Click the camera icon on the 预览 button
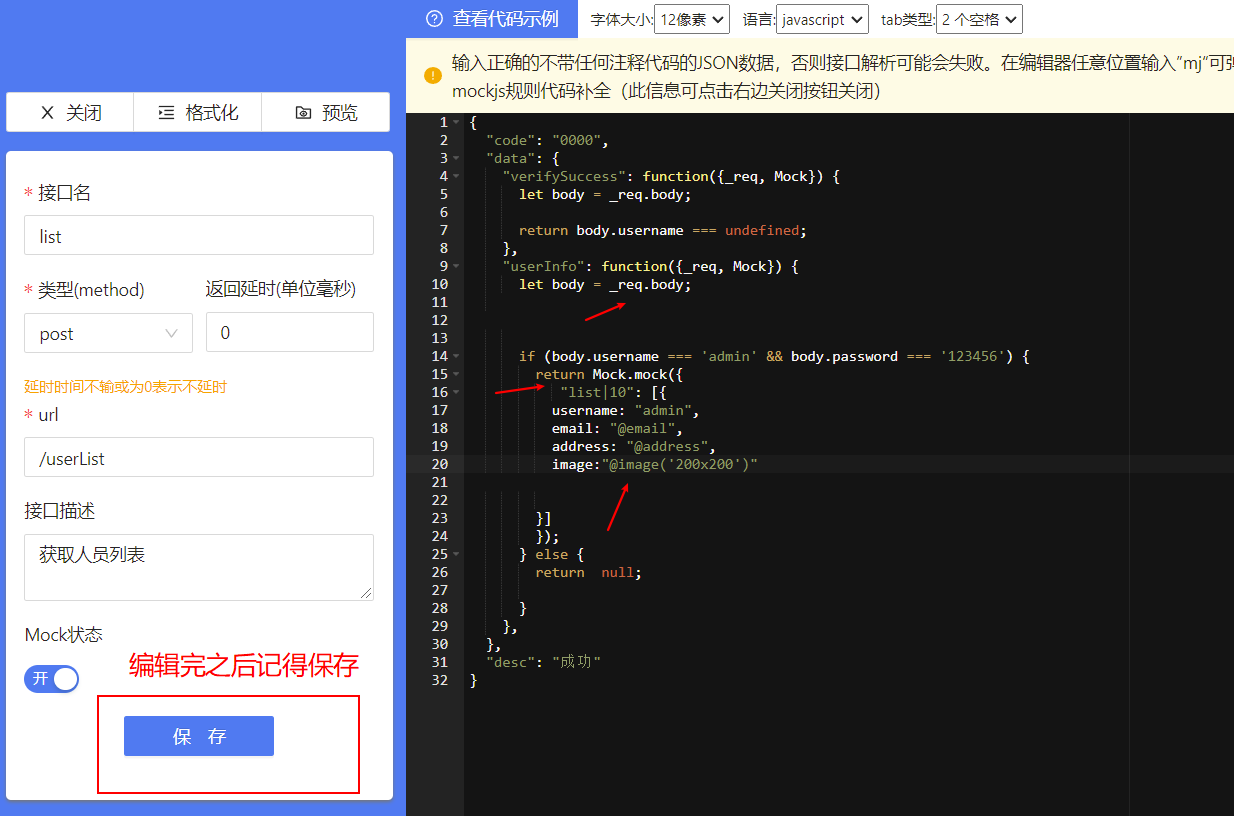The height and width of the screenshot is (816, 1234). (303, 113)
